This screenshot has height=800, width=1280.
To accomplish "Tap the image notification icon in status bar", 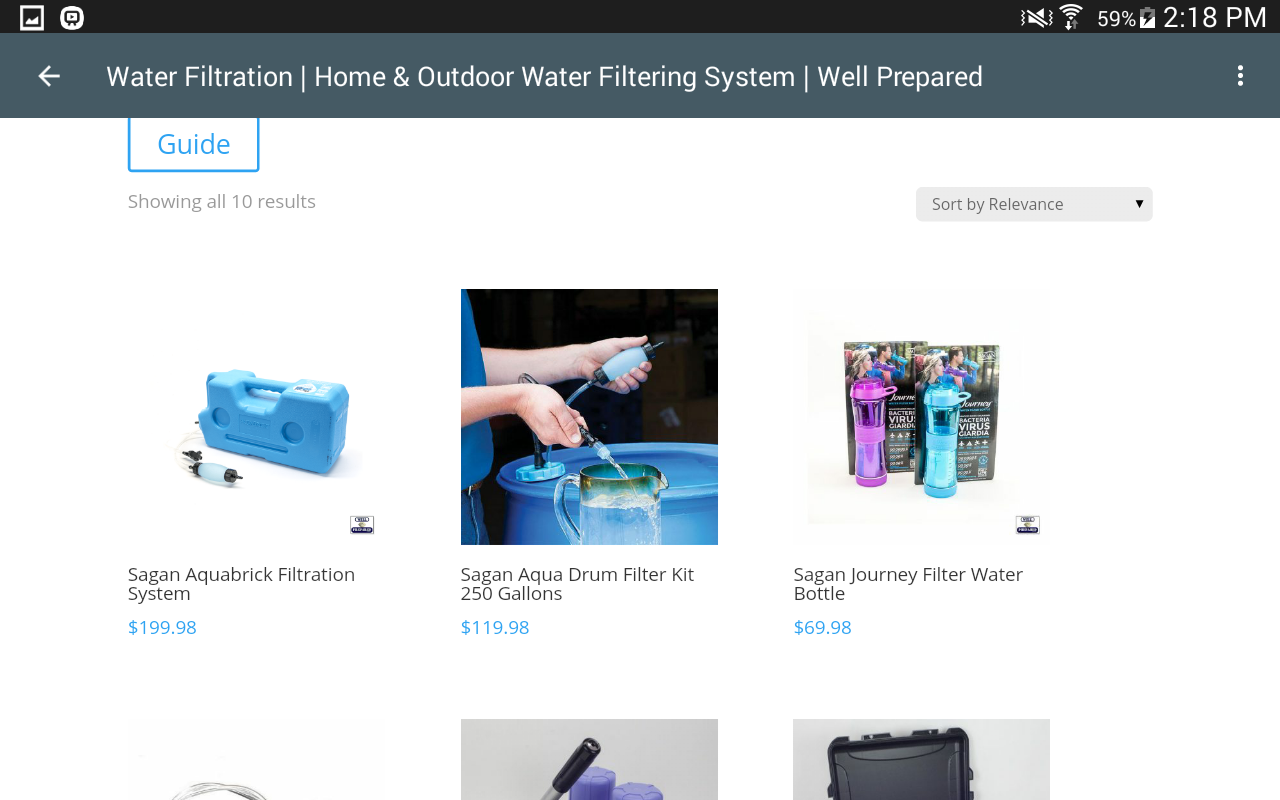I will pyautogui.click(x=32, y=17).
